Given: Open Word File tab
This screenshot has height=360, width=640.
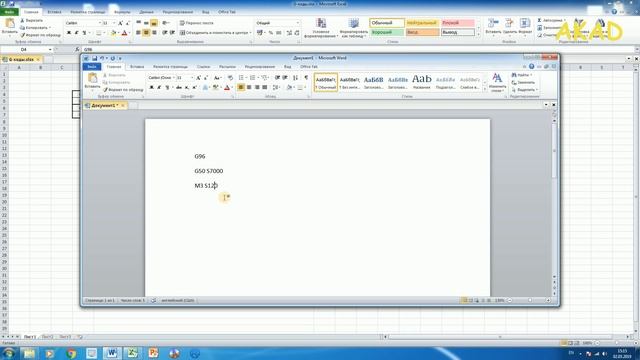Looking at the screenshot, I should pos(92,67).
